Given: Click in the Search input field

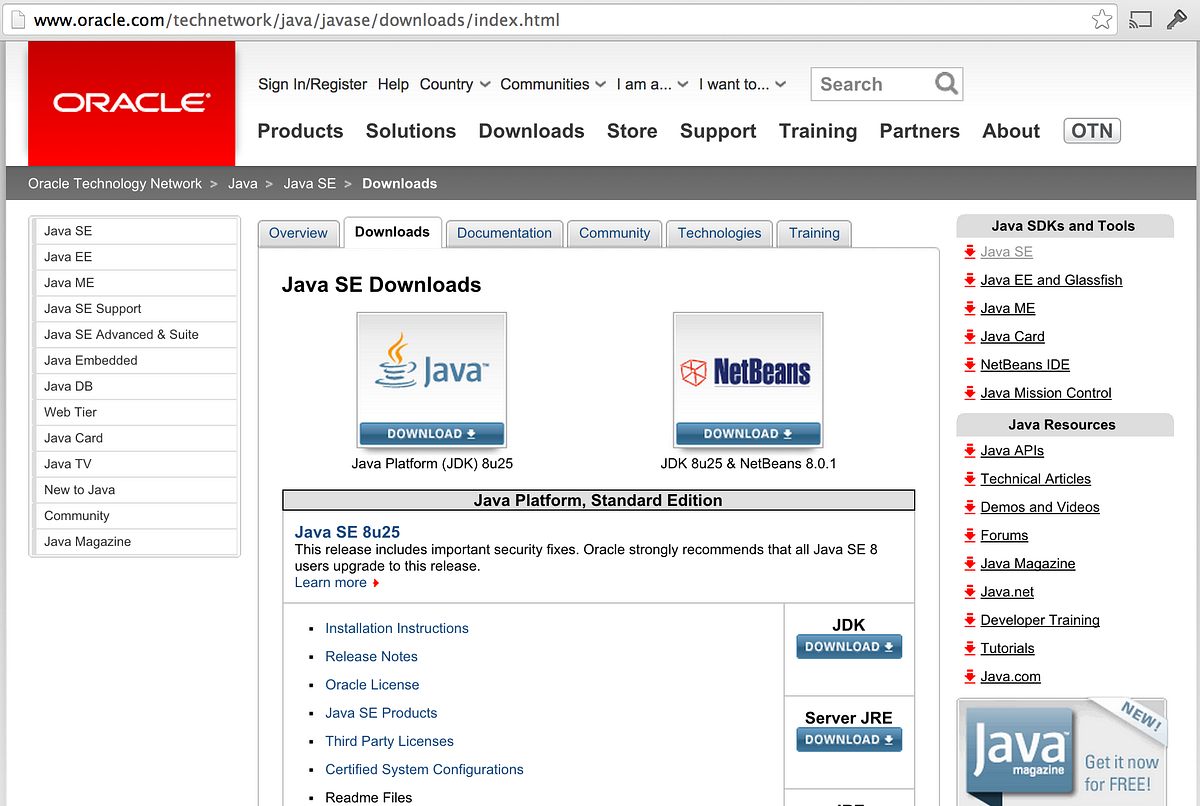Looking at the screenshot, I should [873, 84].
